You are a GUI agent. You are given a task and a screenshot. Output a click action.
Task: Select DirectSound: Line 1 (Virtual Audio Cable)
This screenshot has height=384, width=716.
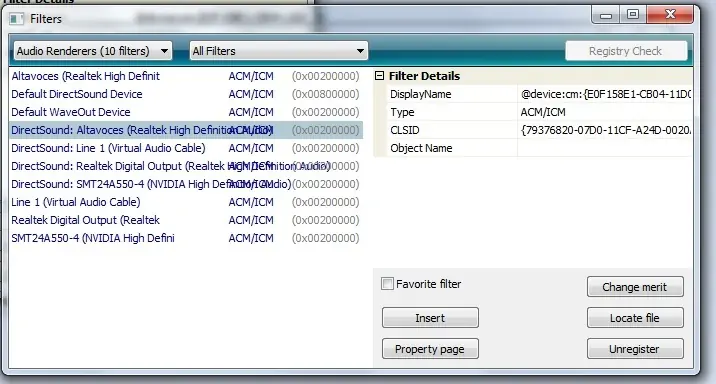click(186, 148)
